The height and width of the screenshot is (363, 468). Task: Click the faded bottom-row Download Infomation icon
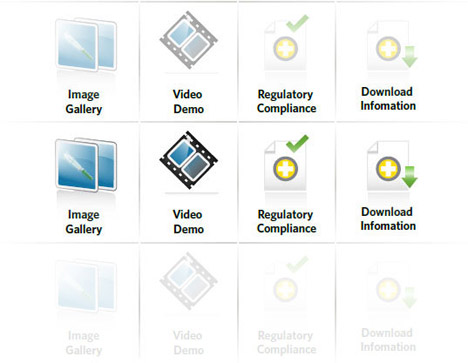point(392,287)
